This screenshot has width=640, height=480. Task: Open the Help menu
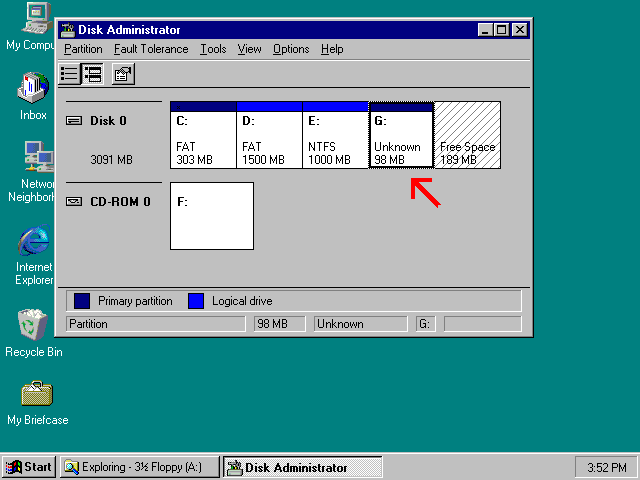pyautogui.click(x=332, y=49)
